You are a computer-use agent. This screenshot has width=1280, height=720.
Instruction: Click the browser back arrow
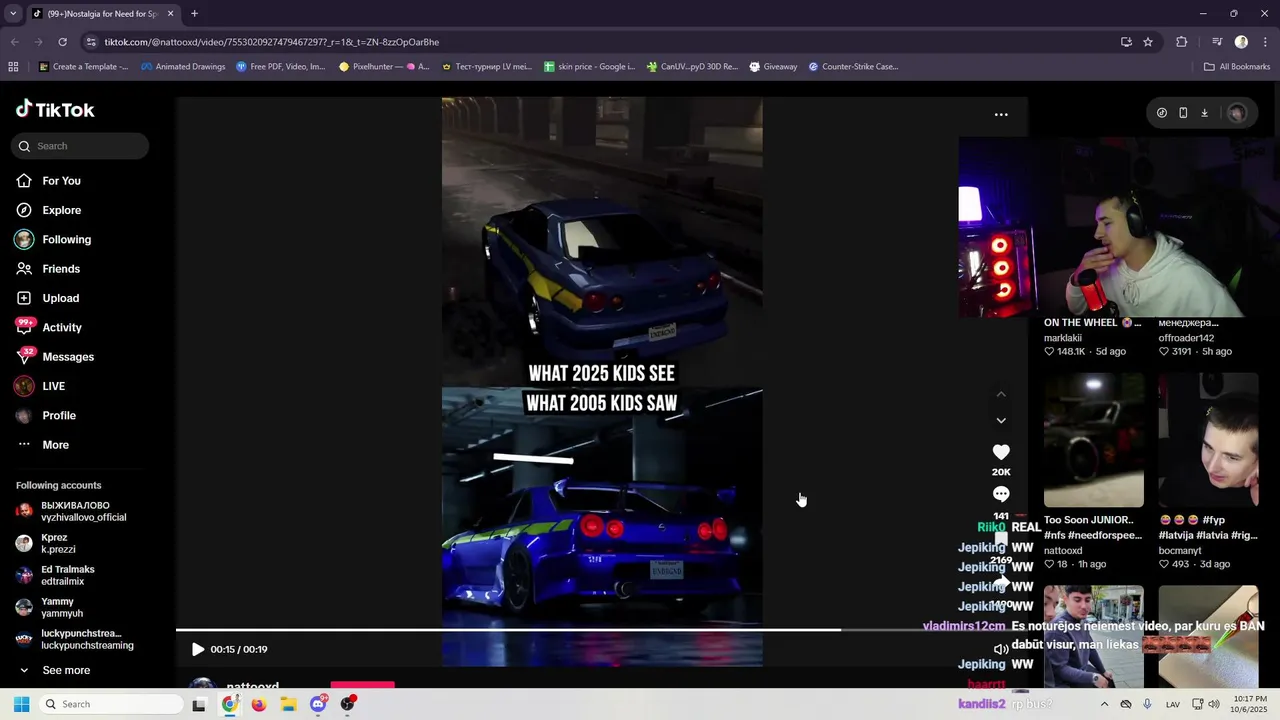point(14,42)
